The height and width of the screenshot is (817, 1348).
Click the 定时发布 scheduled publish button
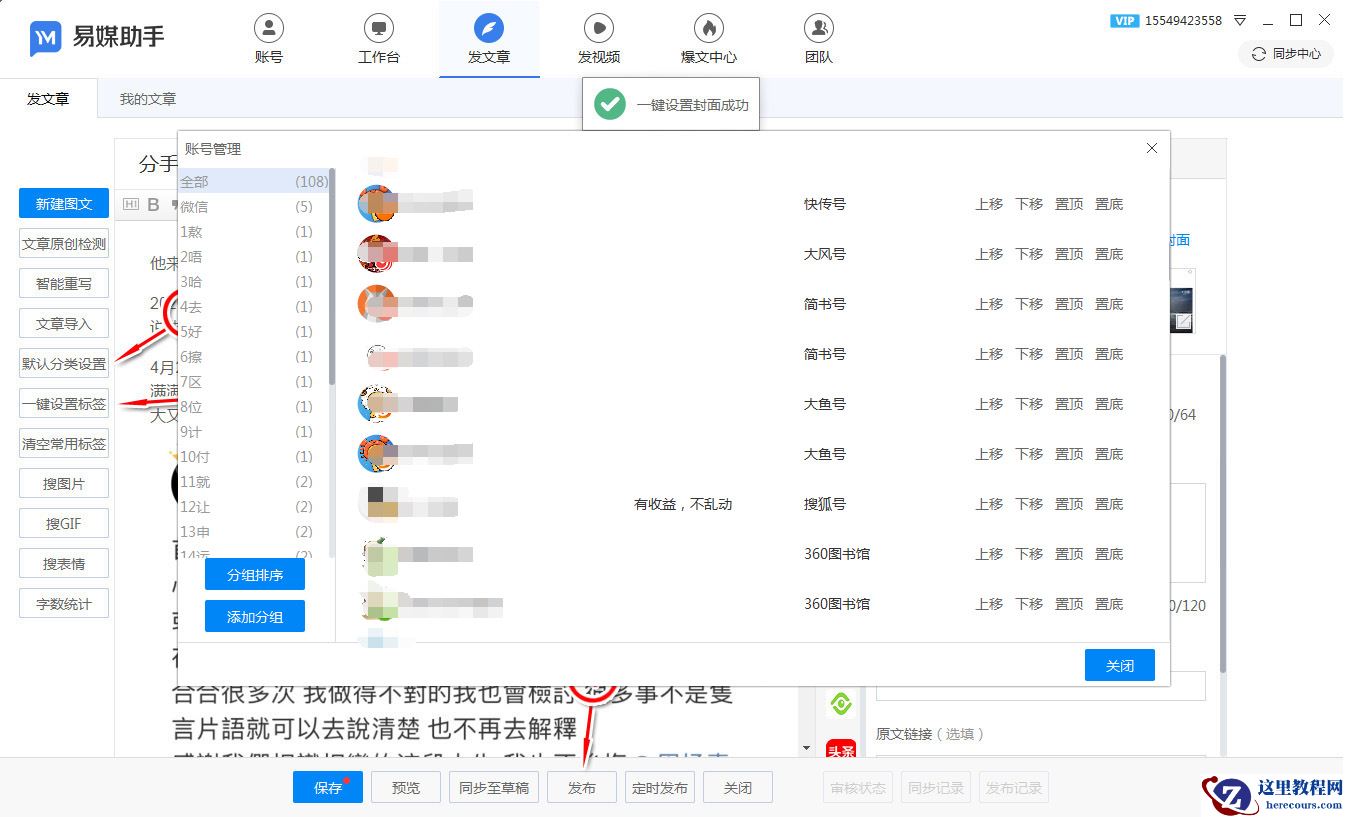point(660,788)
